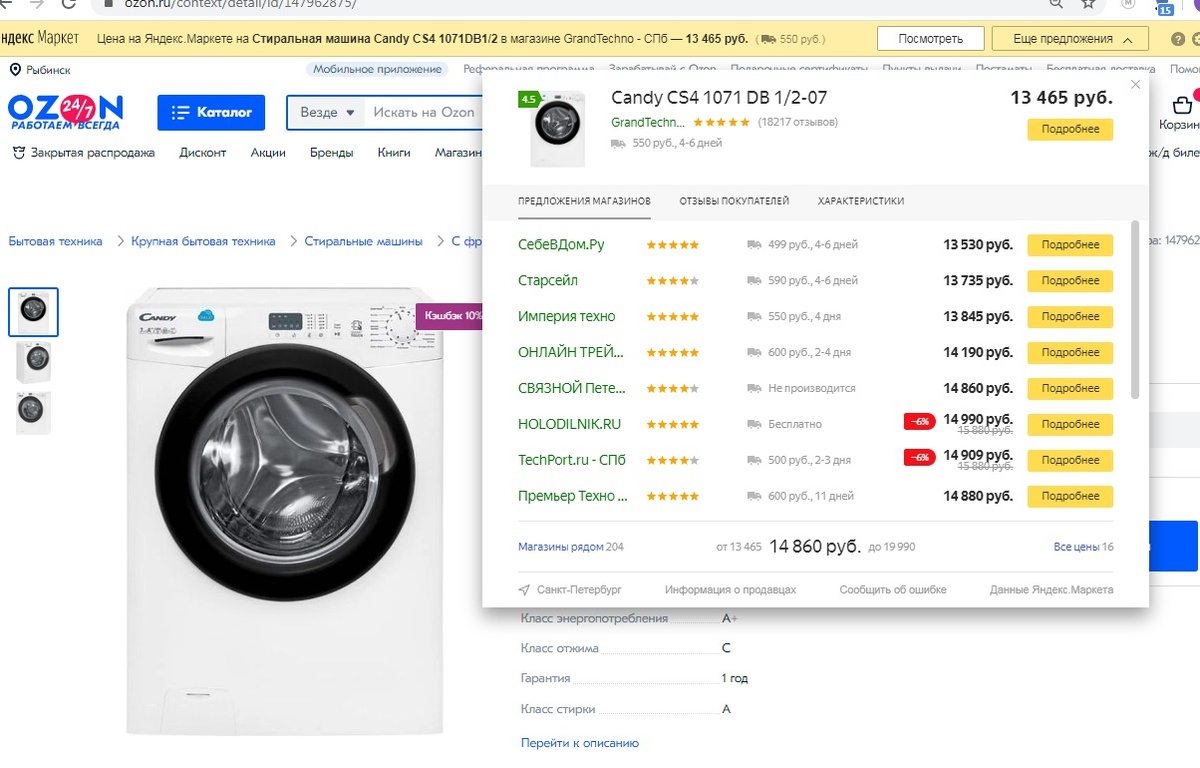
Task: Click the Искать на Ozon search field
Action: coord(424,112)
